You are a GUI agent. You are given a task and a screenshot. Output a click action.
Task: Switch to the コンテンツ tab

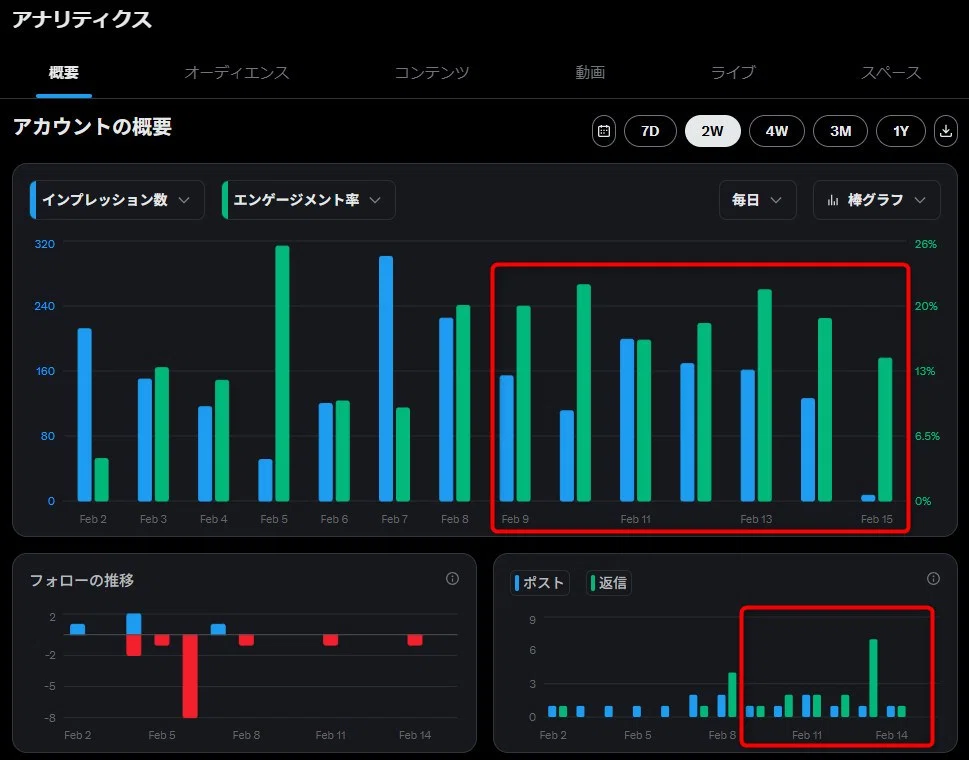432,72
